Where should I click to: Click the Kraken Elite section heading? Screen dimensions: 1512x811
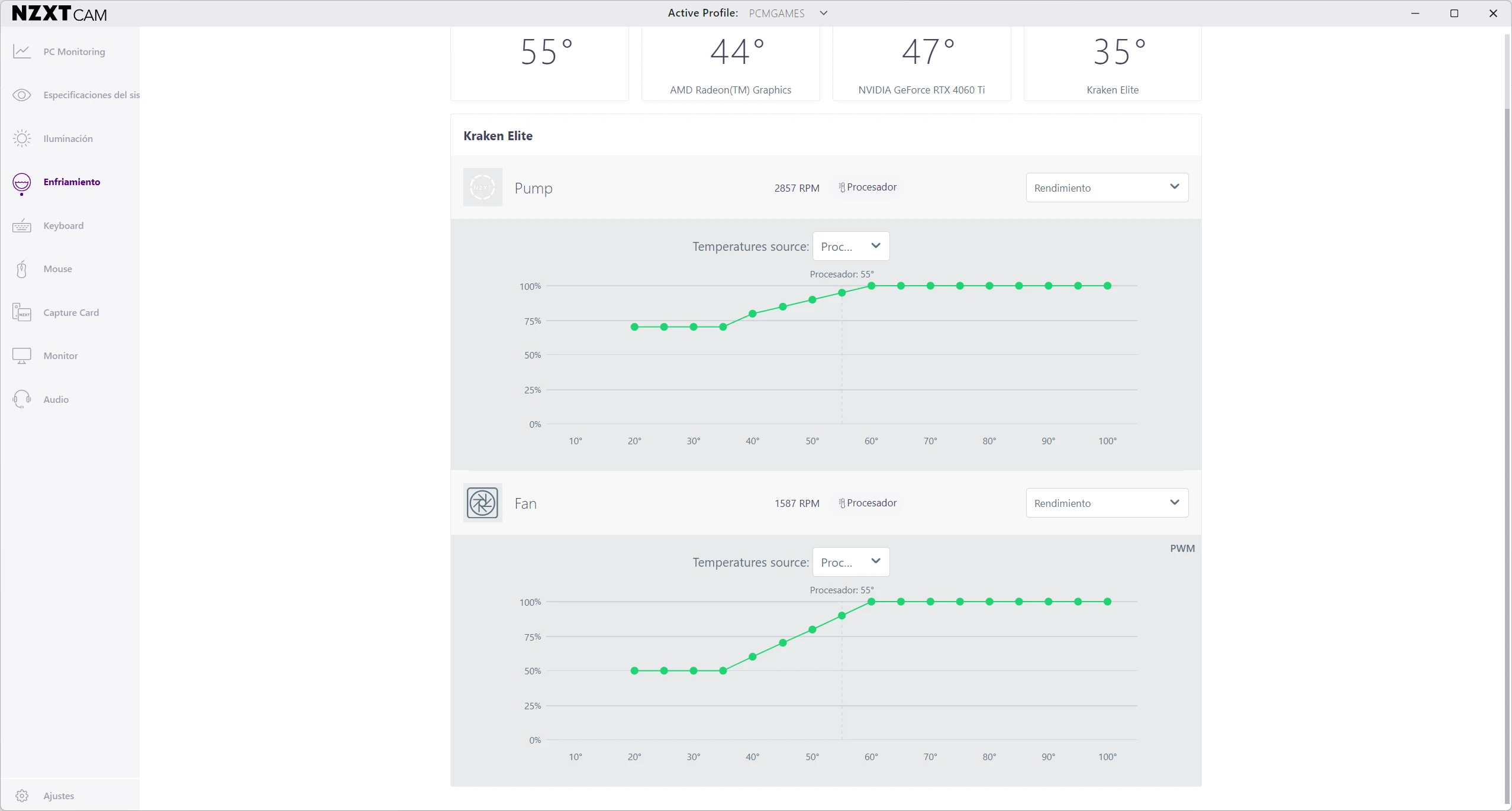[498, 135]
